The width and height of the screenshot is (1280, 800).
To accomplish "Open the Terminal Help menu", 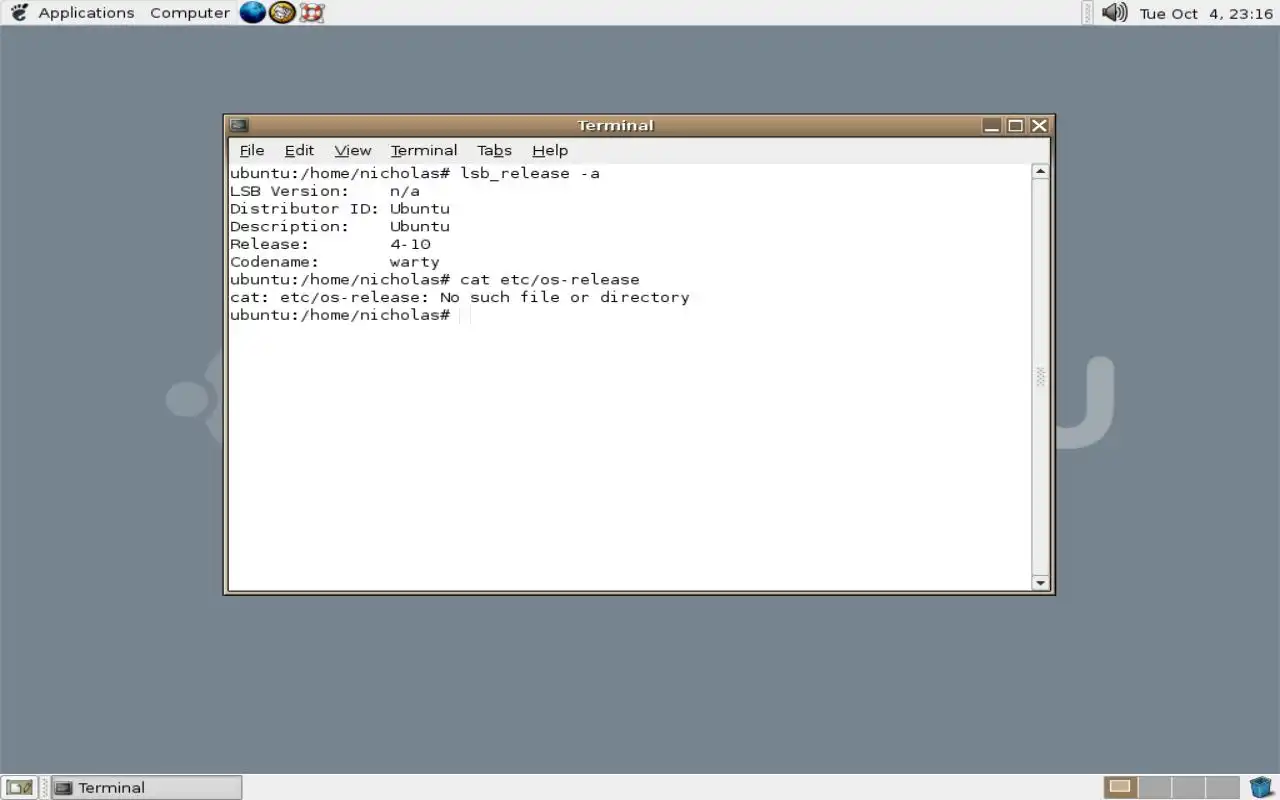I will (x=550, y=150).
